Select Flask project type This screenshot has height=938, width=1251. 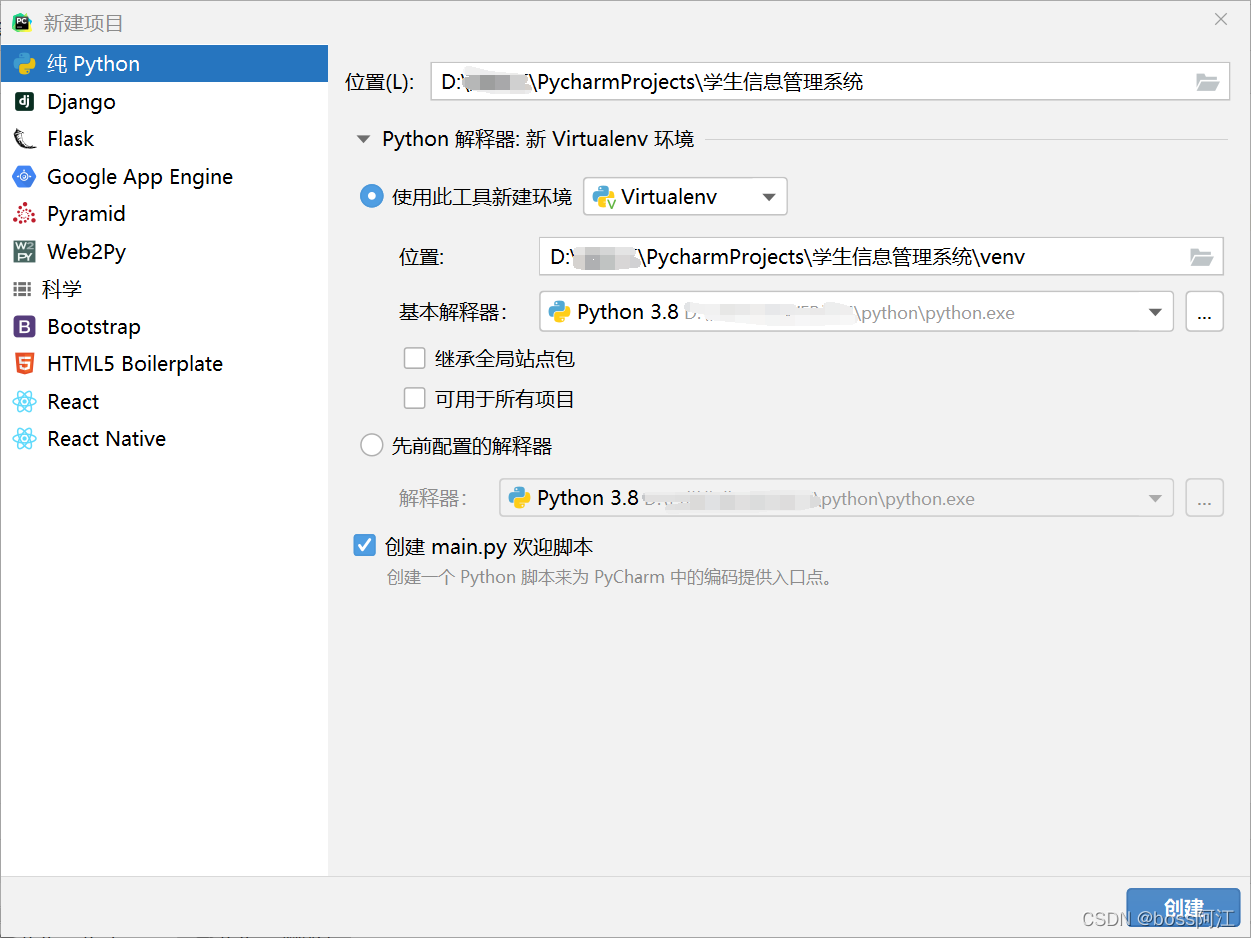[x=164, y=139]
